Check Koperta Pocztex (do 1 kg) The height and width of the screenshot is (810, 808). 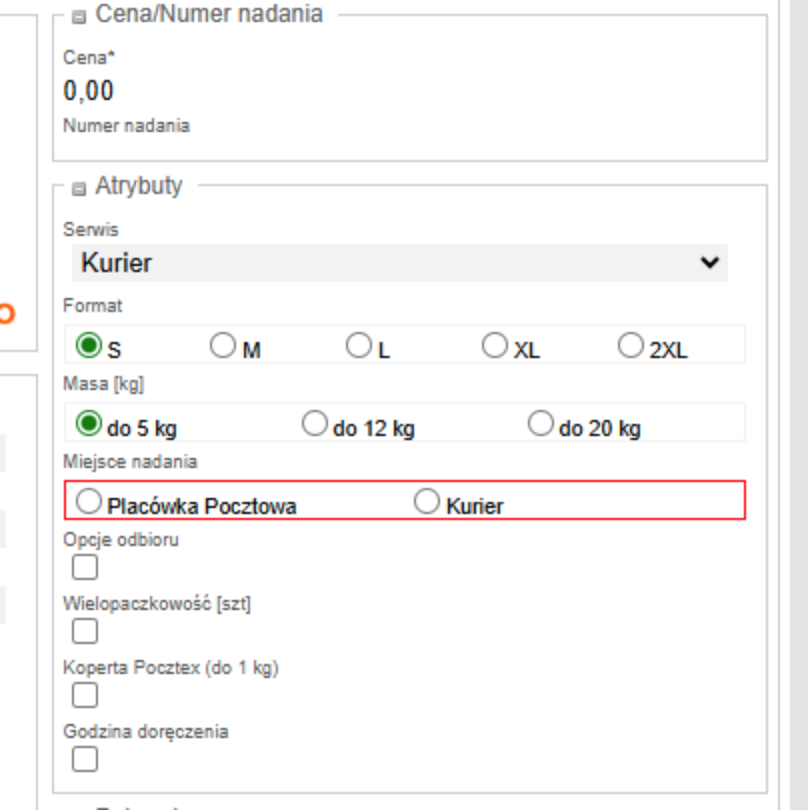[x=85, y=695]
